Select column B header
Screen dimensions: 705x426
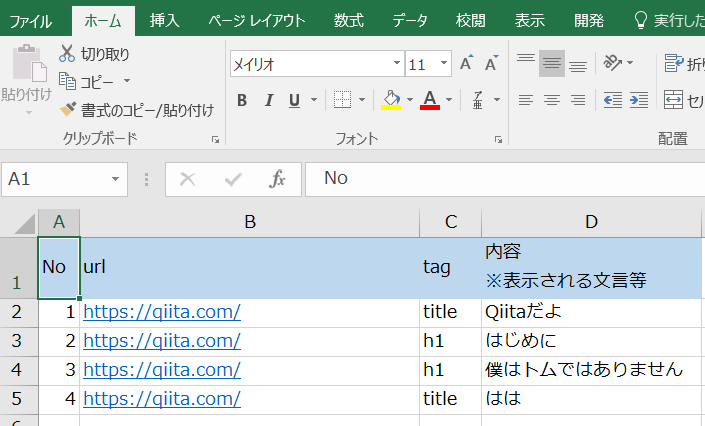pos(250,222)
